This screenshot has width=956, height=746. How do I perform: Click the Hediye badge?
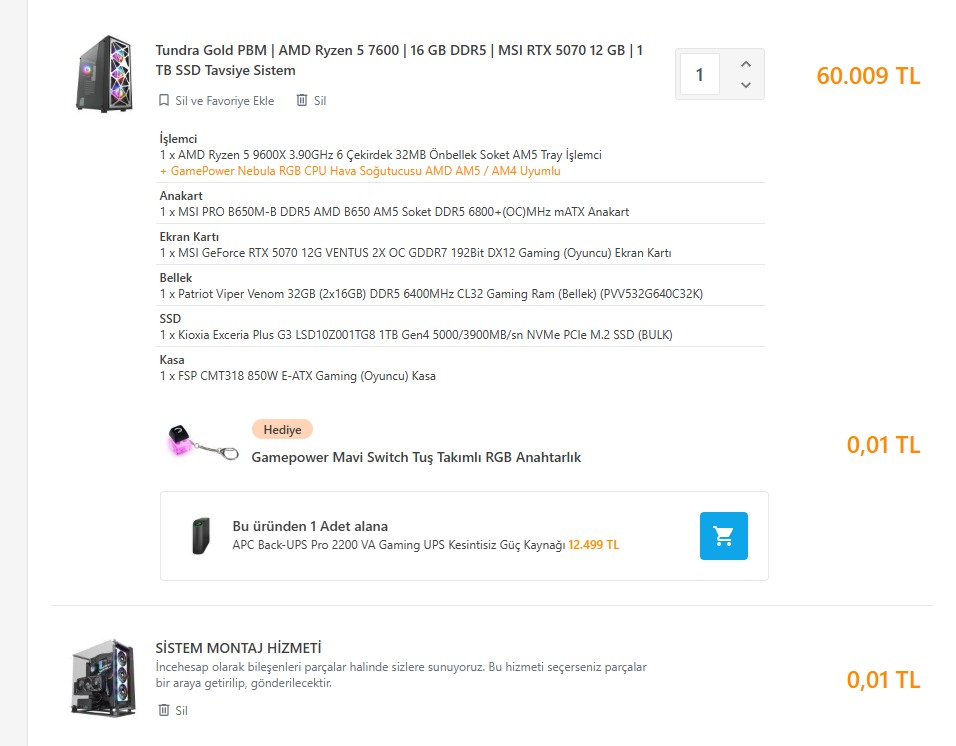[282, 429]
